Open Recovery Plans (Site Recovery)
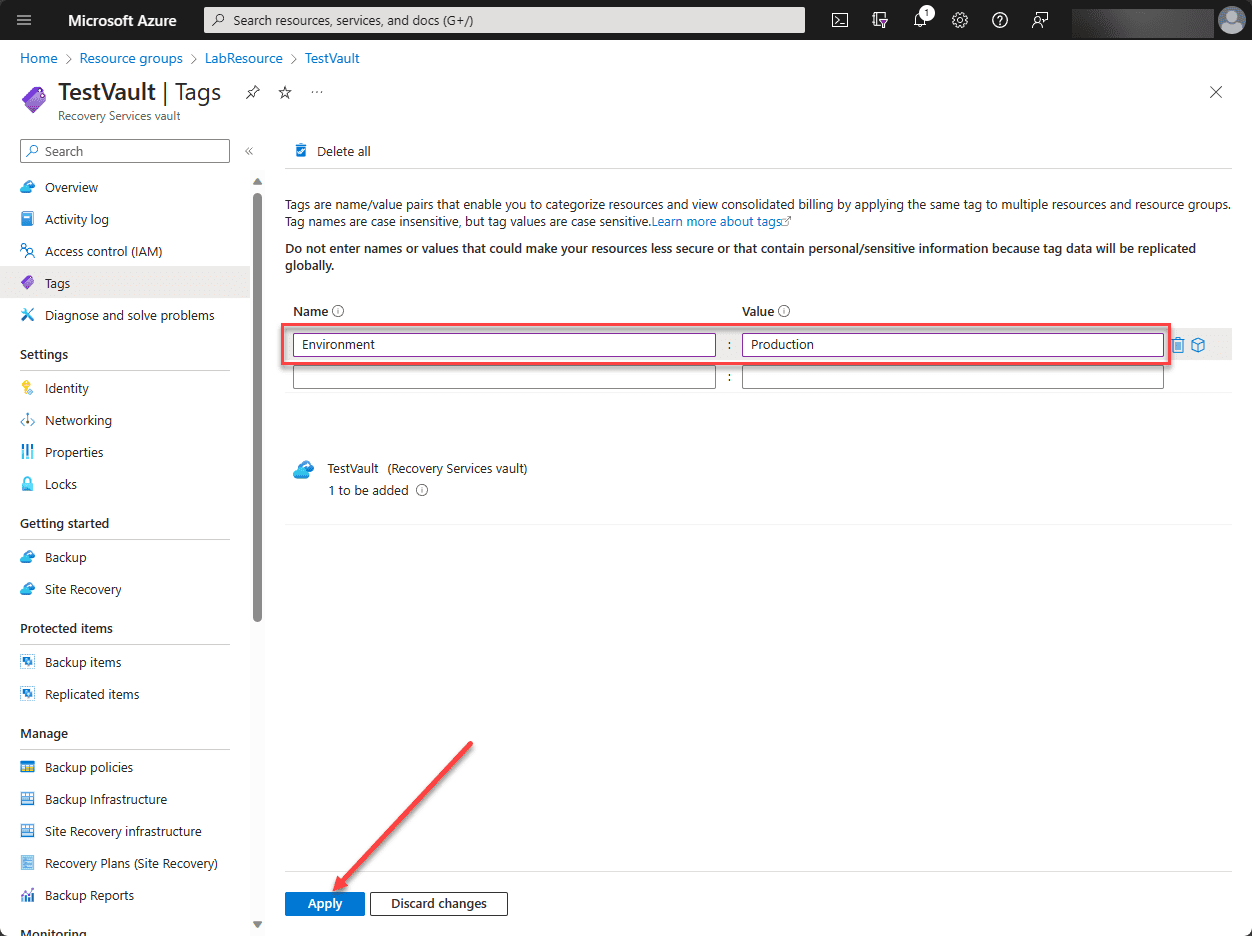Screen dimensions: 1252x936 point(131,863)
